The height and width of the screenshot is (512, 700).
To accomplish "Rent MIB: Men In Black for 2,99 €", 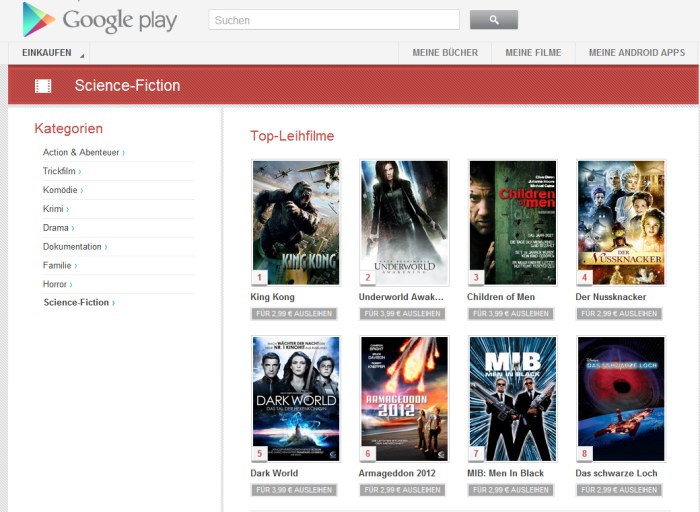I will click(511, 490).
